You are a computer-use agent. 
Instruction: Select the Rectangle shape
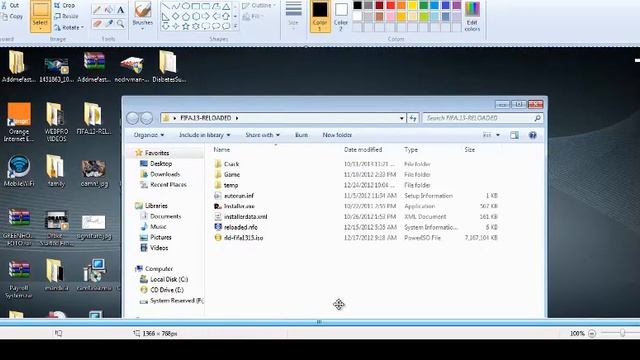pyautogui.click(x=196, y=6)
